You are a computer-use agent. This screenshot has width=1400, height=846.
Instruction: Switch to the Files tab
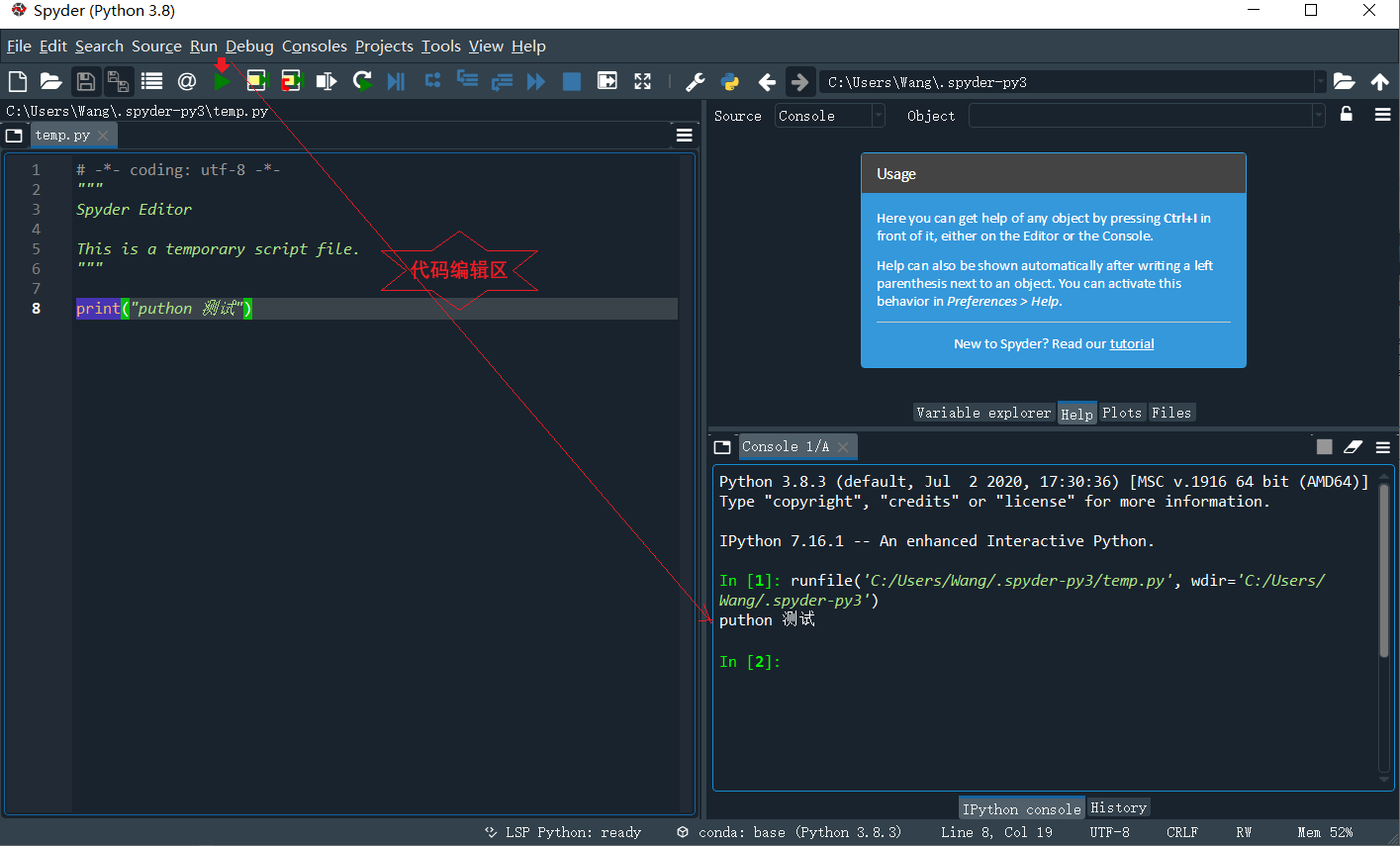(1171, 413)
